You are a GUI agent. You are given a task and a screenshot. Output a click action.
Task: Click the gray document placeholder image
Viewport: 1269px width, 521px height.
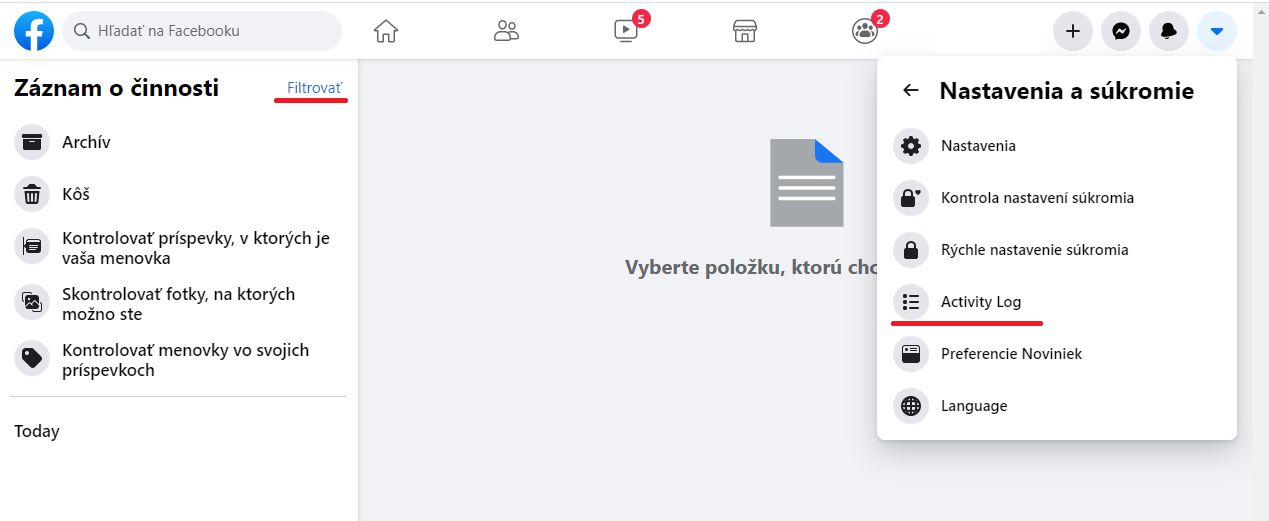(x=807, y=182)
